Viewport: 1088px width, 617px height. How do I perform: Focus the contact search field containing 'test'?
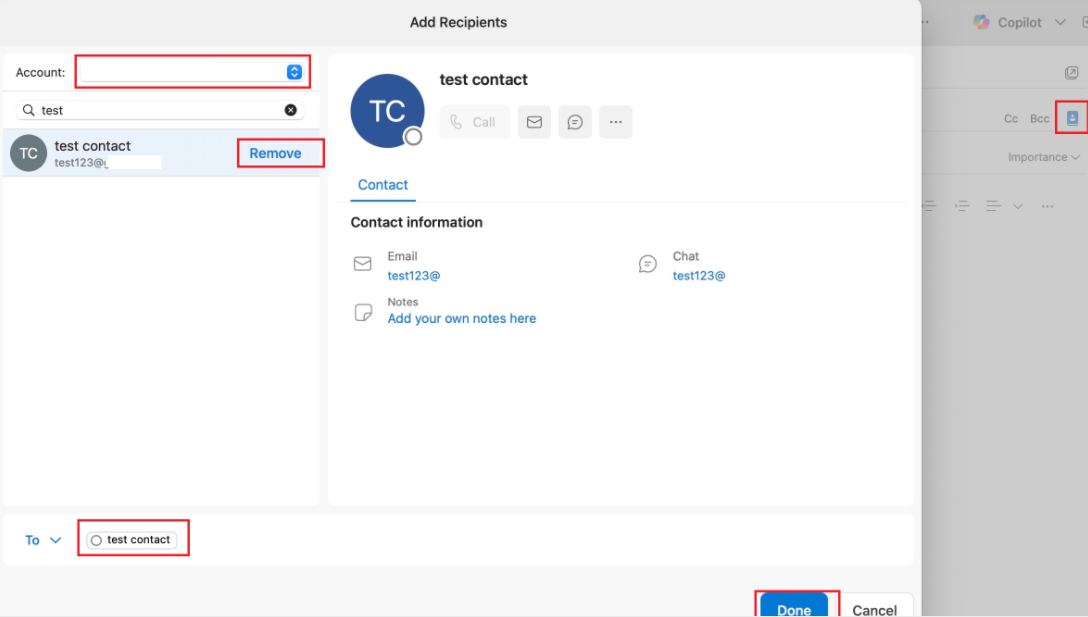click(x=160, y=110)
